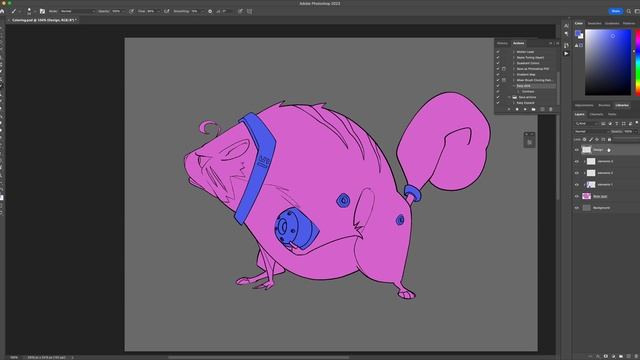Screen dimensions: 640x360
Task: Delete the selected action with trash icon
Action: click(x=551, y=109)
